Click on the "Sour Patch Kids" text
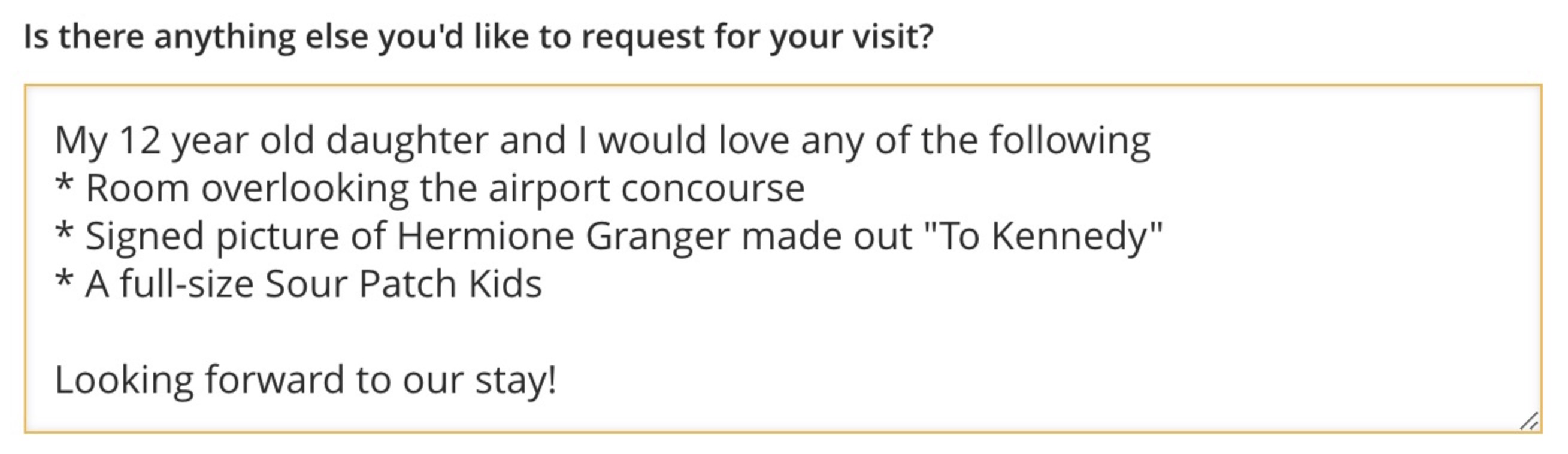The height and width of the screenshot is (454, 1568). (x=403, y=284)
